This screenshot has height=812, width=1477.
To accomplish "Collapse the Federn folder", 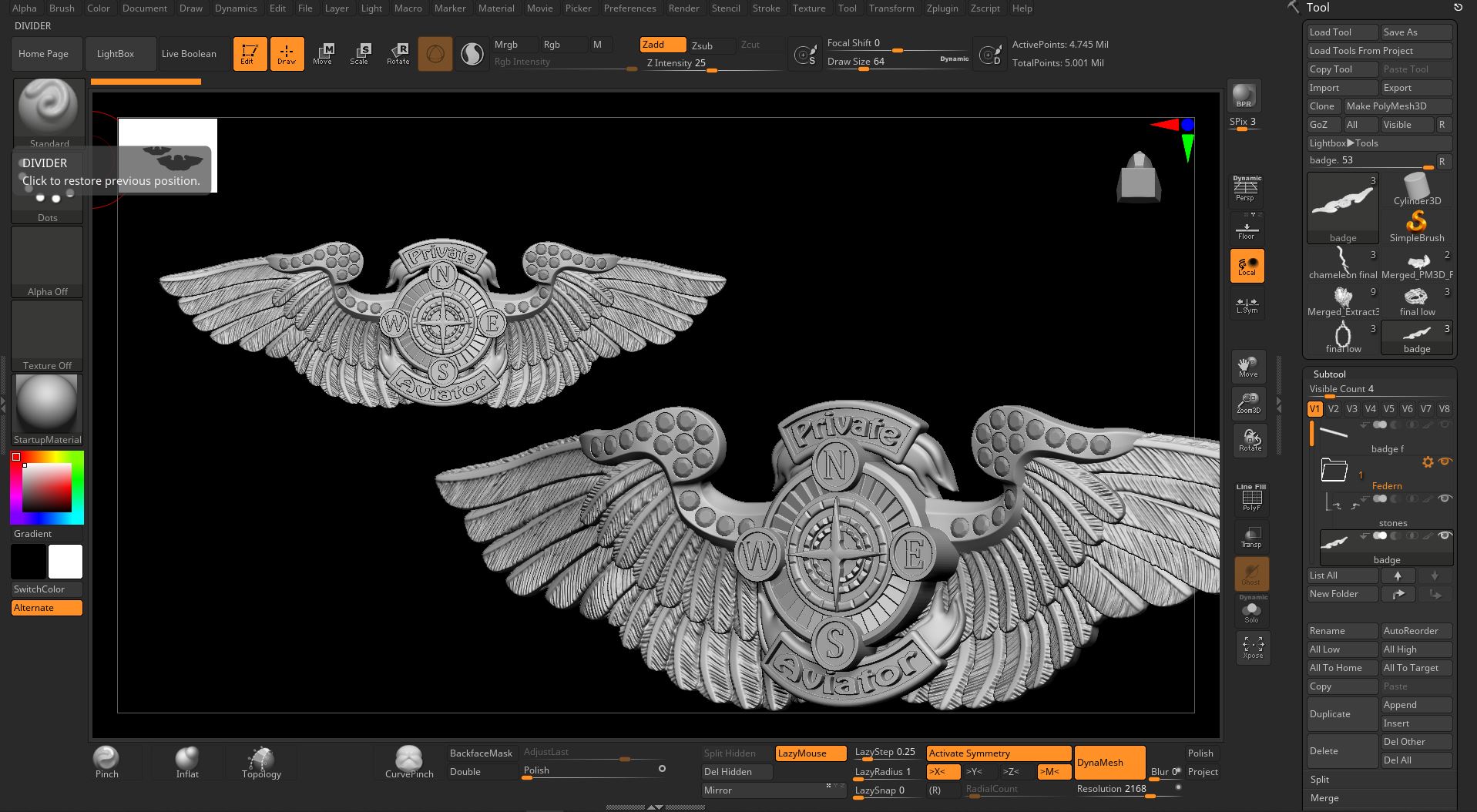I will tap(1334, 469).
